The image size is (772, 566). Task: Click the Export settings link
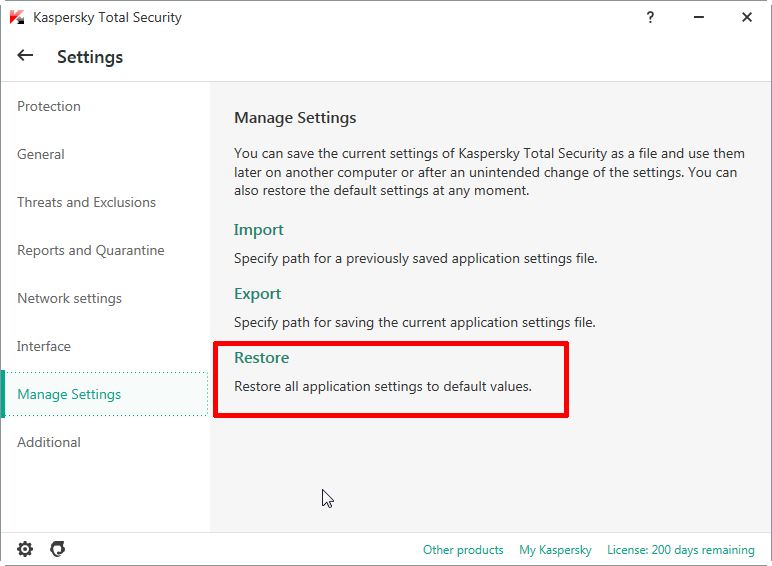[x=258, y=294]
